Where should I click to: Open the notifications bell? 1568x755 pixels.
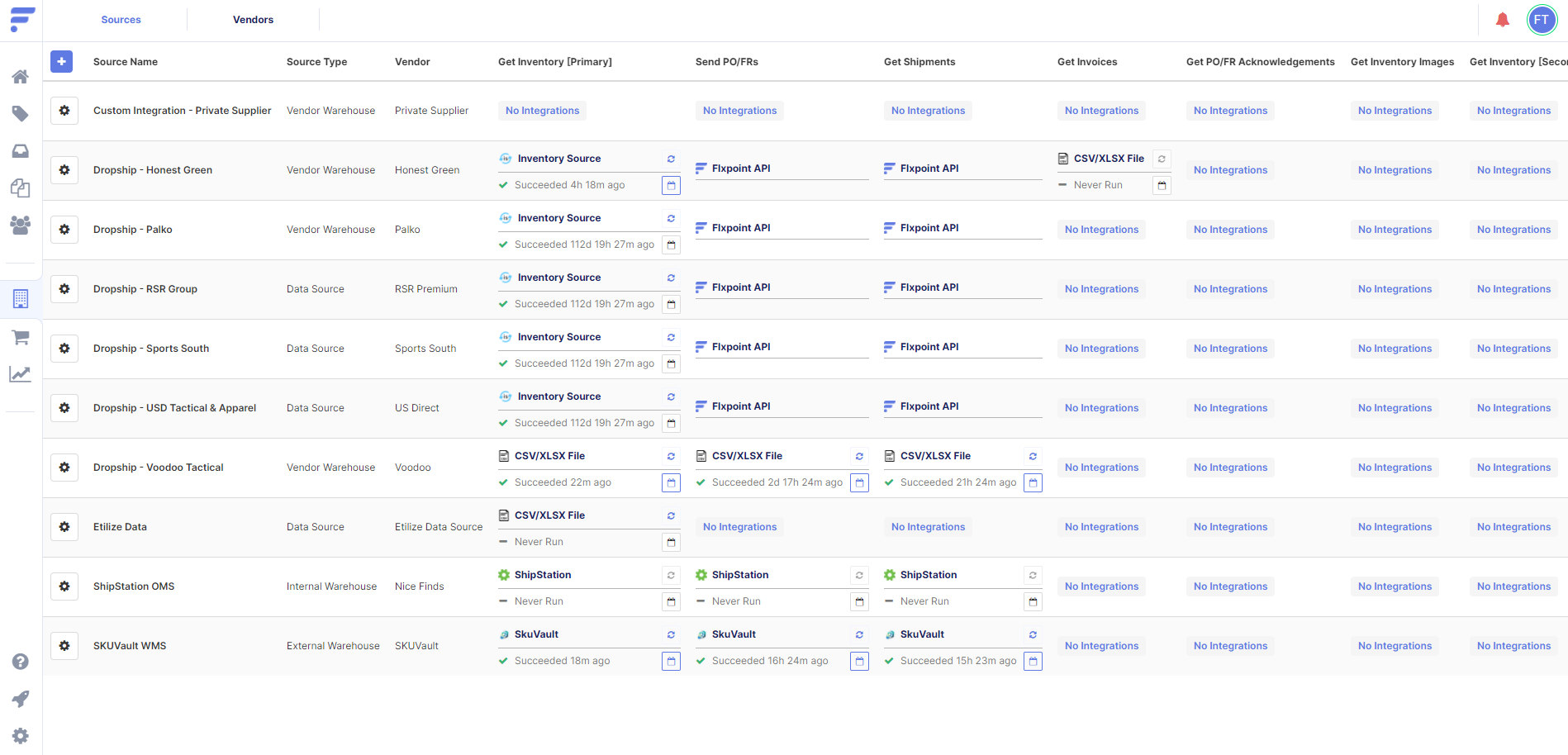click(x=1503, y=19)
